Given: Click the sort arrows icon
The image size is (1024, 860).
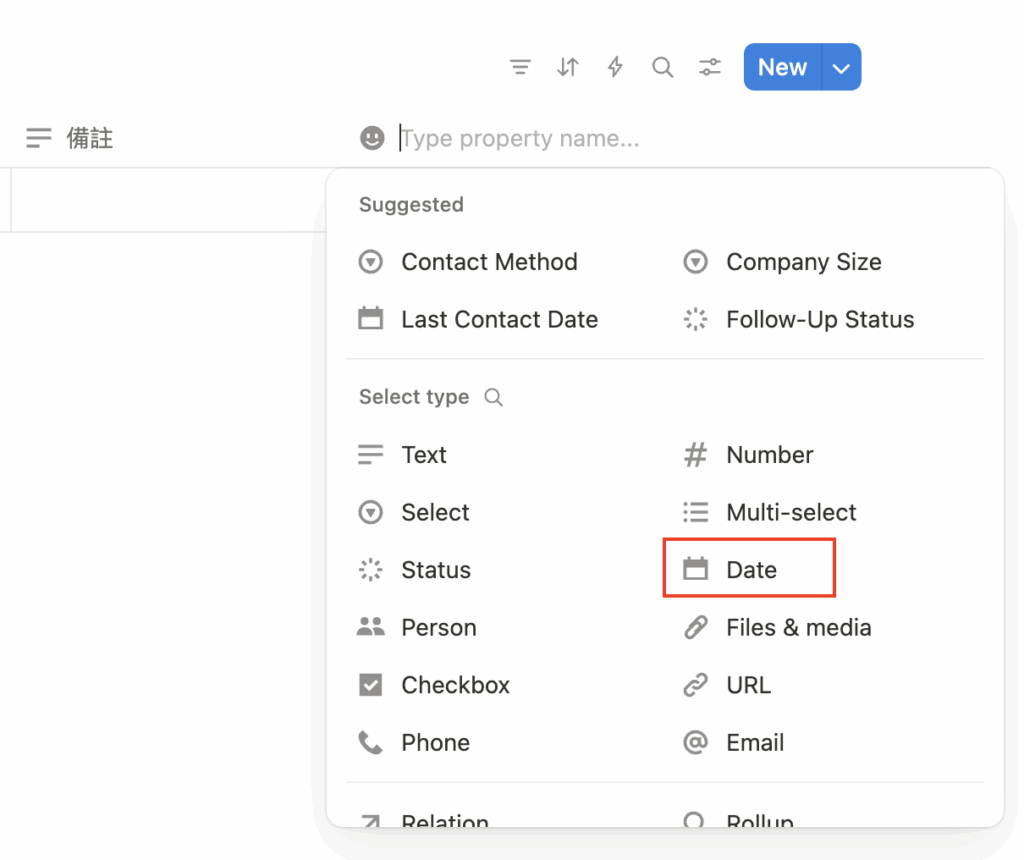Looking at the screenshot, I should pyautogui.click(x=568, y=67).
